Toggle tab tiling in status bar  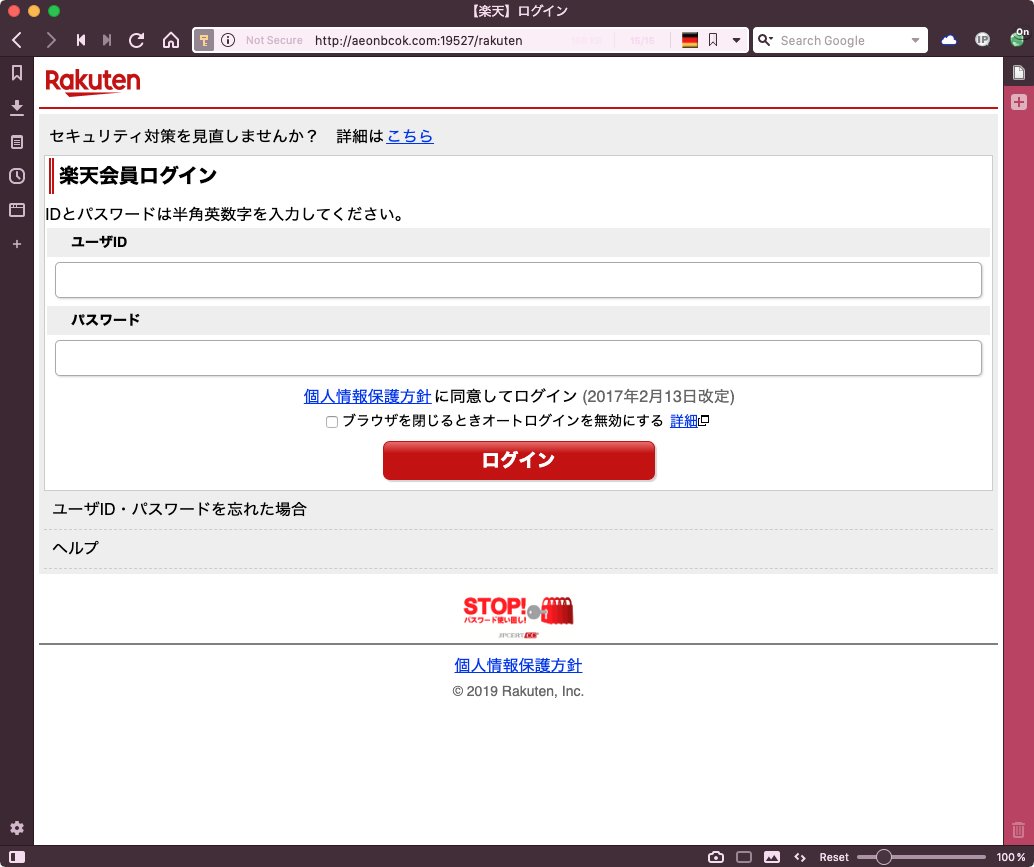(744, 857)
